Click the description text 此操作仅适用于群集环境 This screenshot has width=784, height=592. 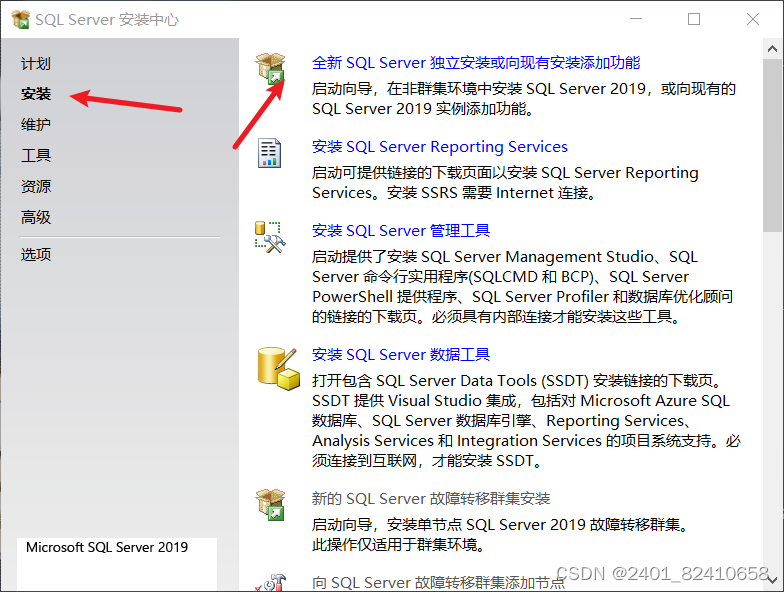(399, 544)
